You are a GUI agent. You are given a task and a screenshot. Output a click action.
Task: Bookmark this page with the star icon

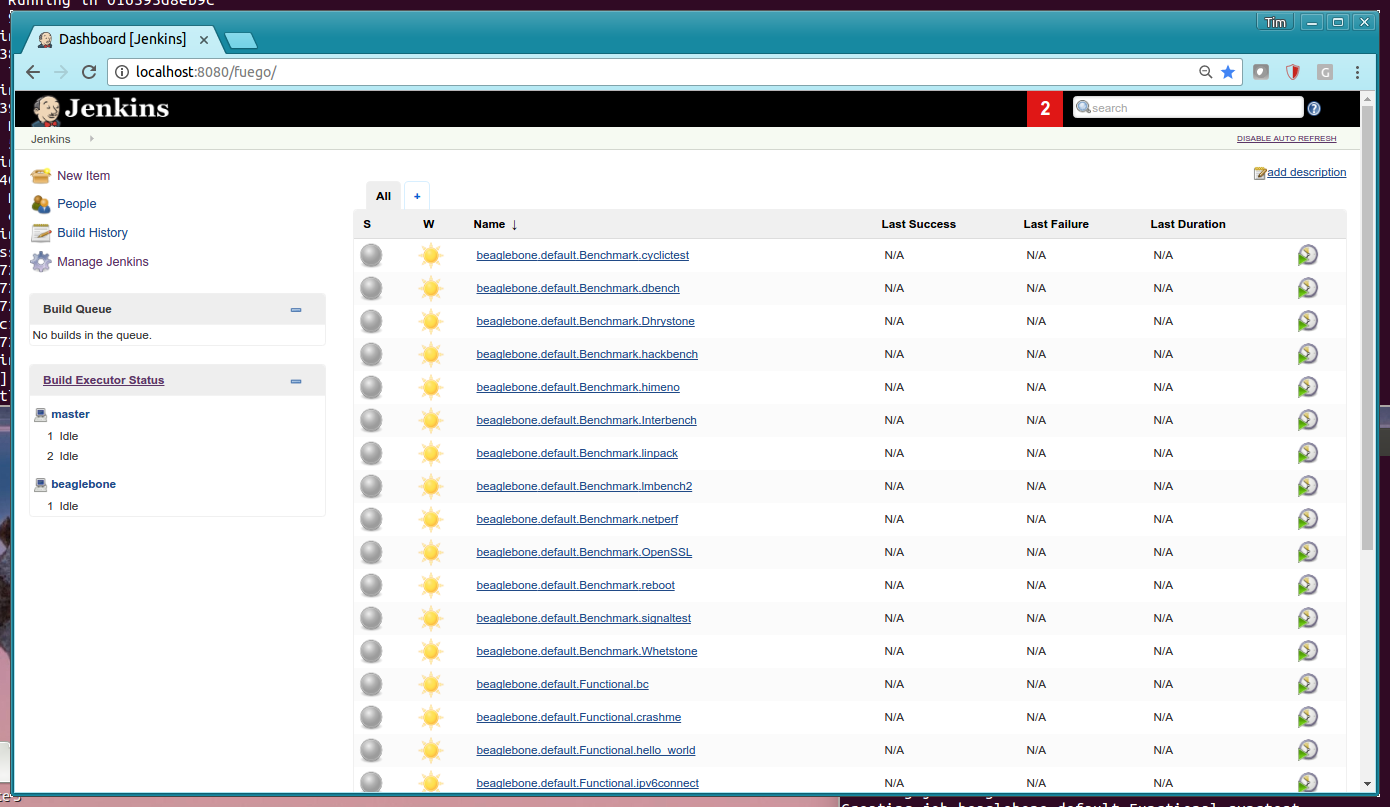point(1228,72)
